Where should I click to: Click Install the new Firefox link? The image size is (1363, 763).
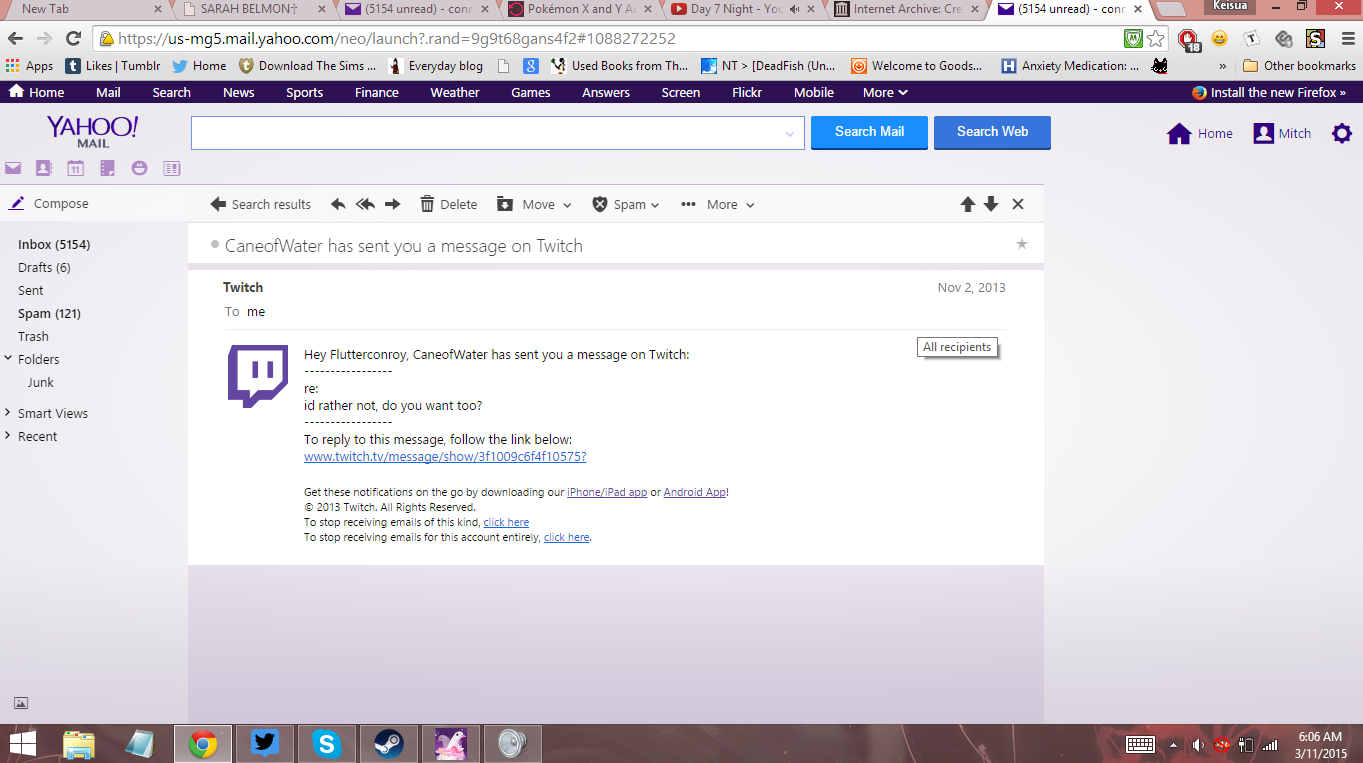[1269, 92]
